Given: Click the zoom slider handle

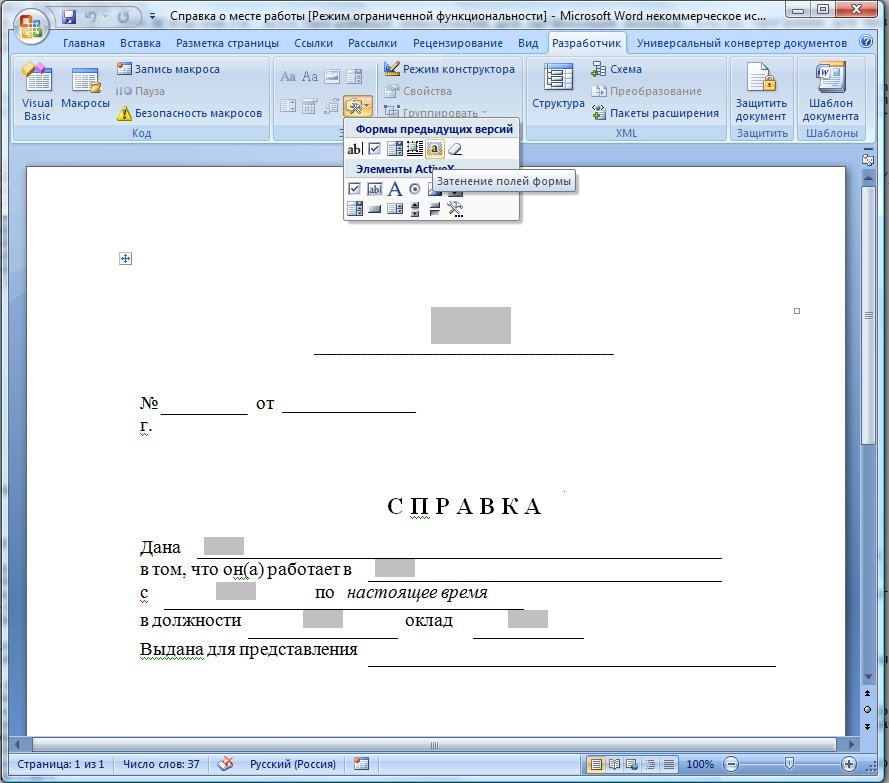Looking at the screenshot, I should tap(789, 764).
